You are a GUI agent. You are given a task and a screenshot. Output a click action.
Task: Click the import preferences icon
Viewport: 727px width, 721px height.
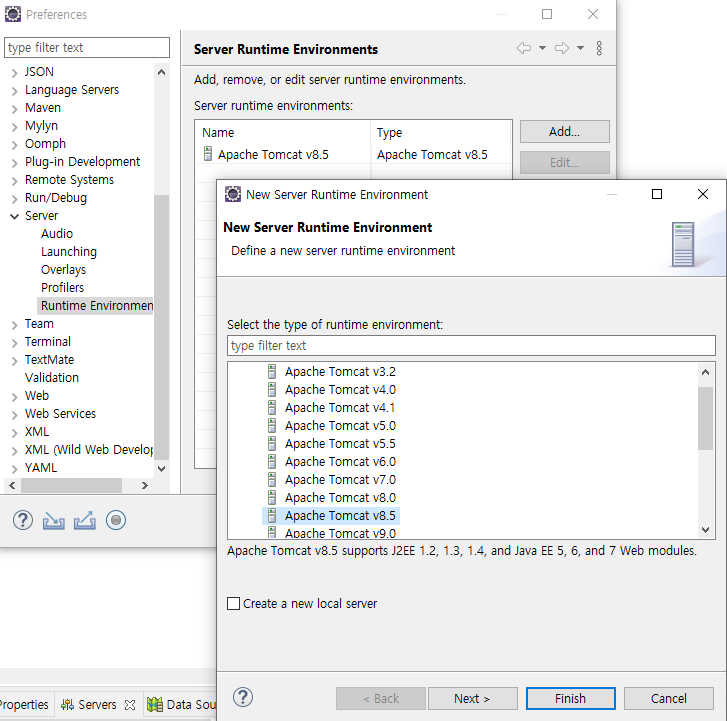coord(54,521)
